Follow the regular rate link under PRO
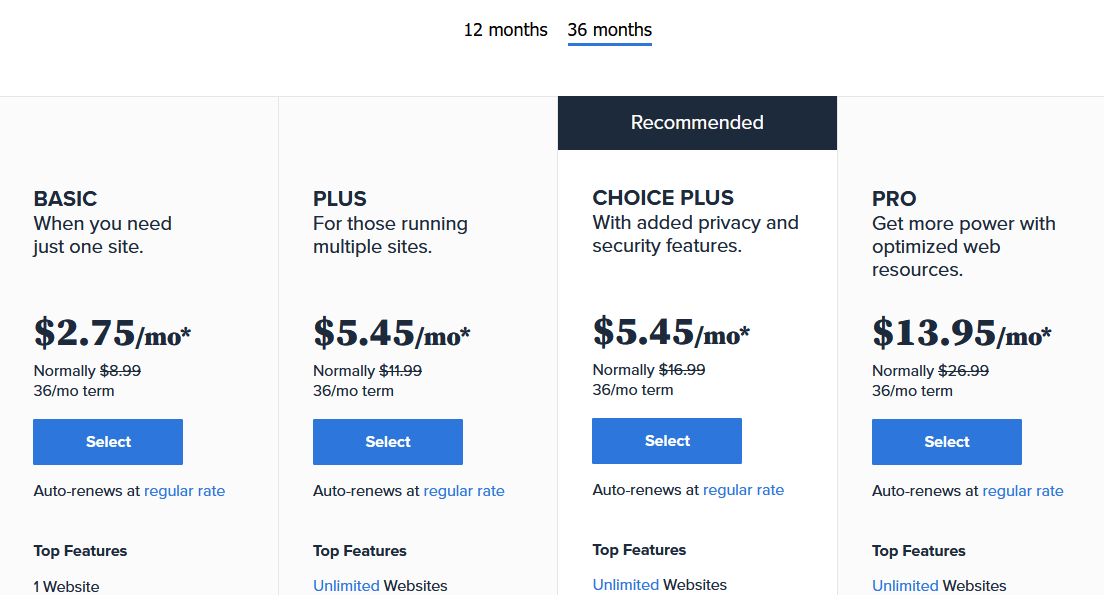1104x595 pixels. pyautogui.click(x=1023, y=491)
